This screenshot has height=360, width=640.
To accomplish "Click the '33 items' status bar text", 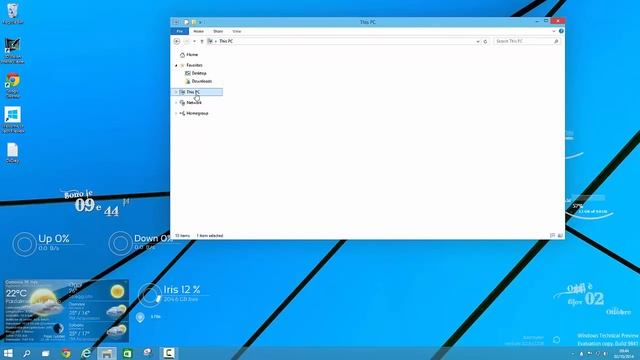I will [x=182, y=236].
